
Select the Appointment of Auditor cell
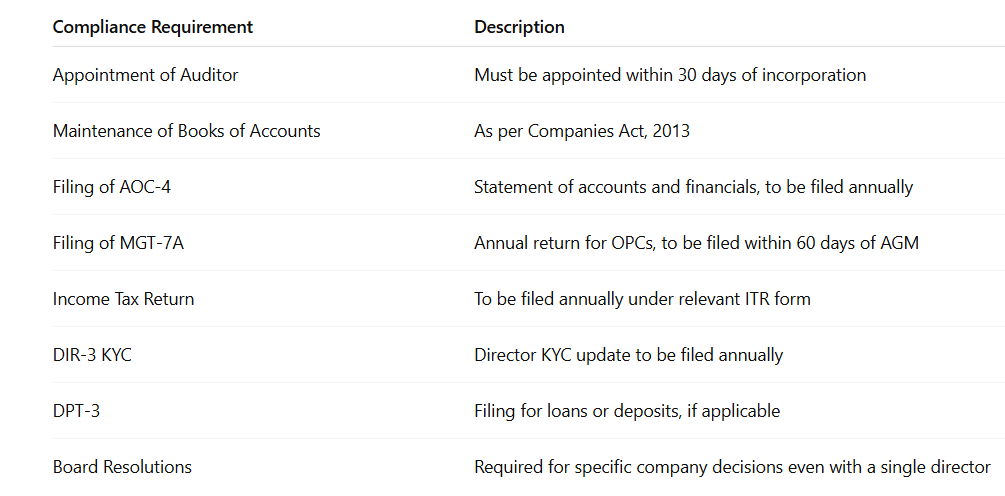[x=145, y=75]
